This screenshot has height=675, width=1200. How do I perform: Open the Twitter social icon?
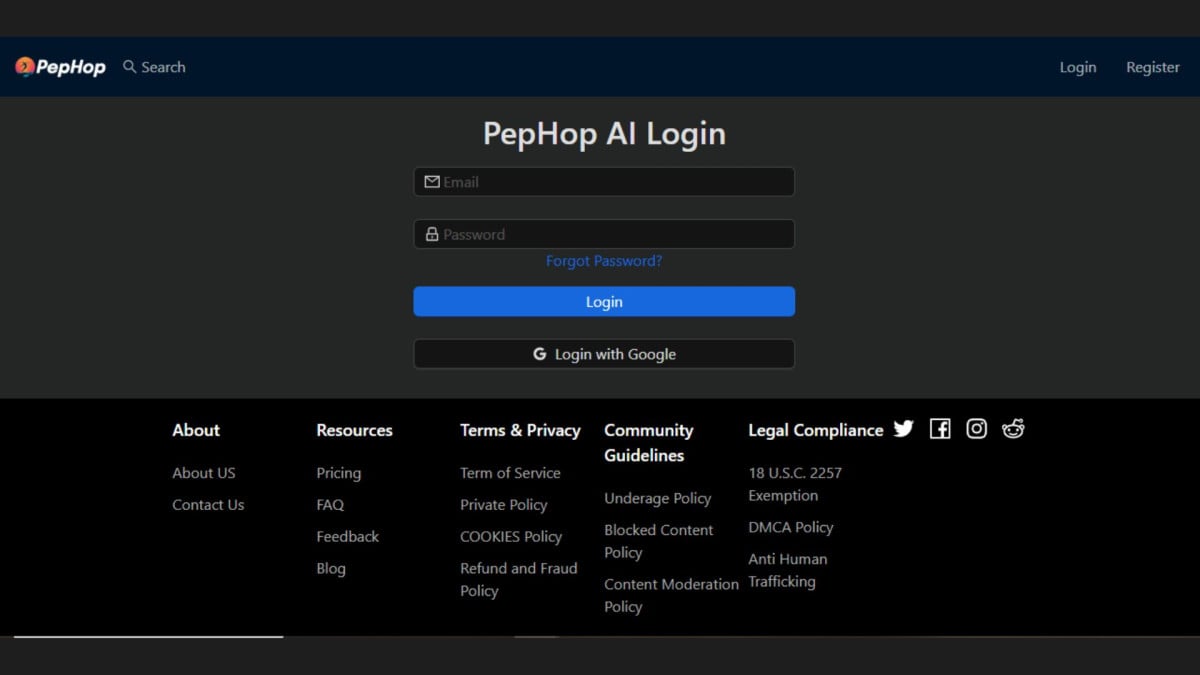click(903, 429)
